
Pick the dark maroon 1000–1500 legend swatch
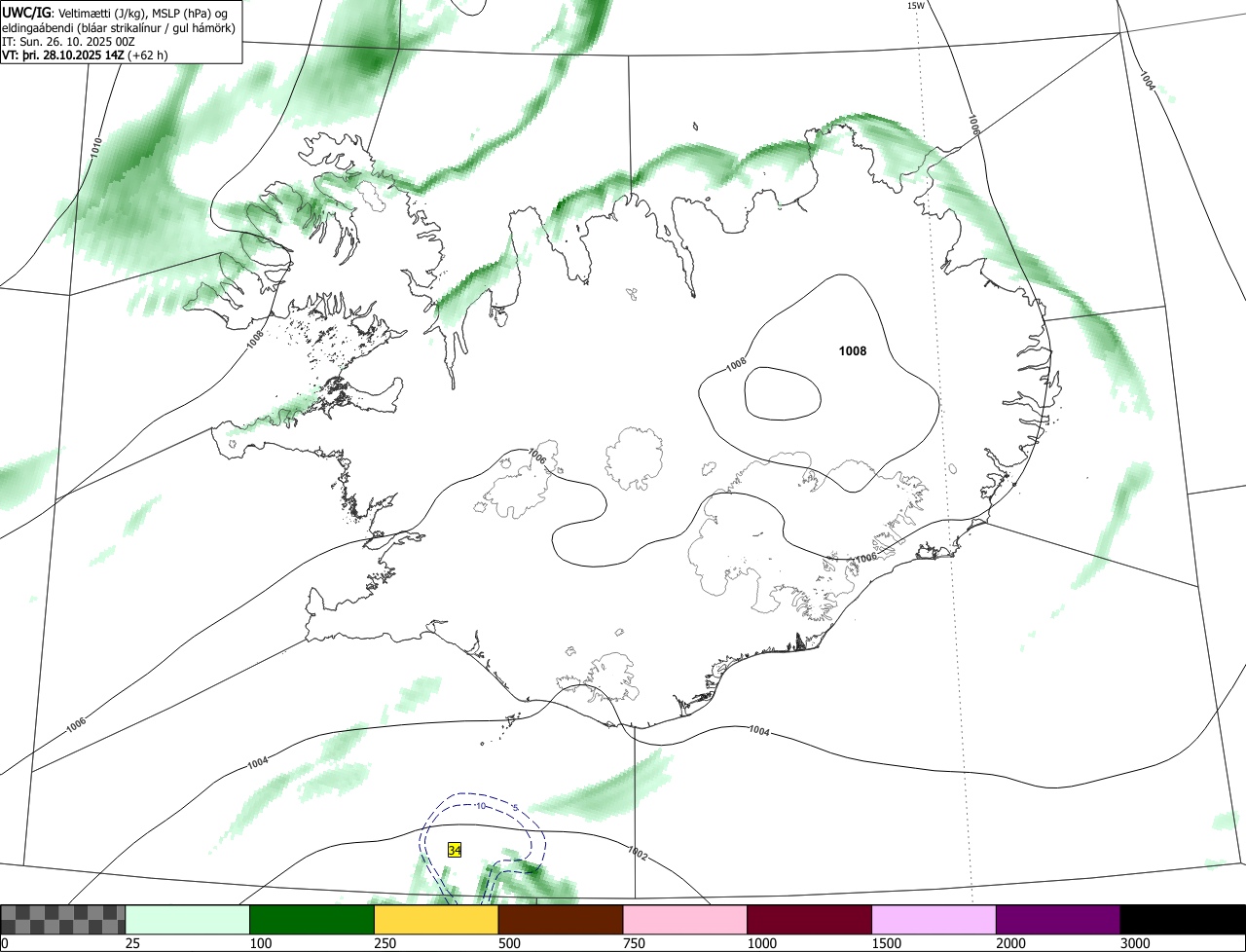(810, 920)
